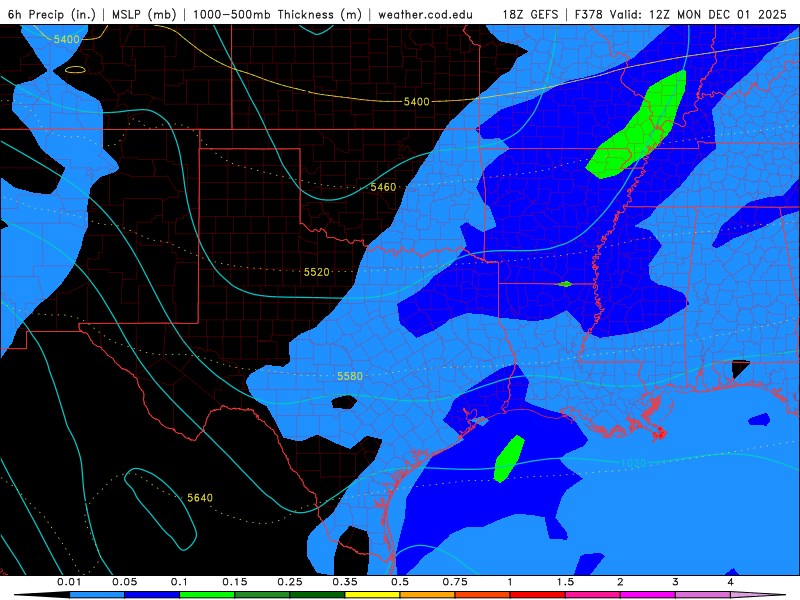Click the '6h Precip (in.)' header text

[x=52, y=14]
